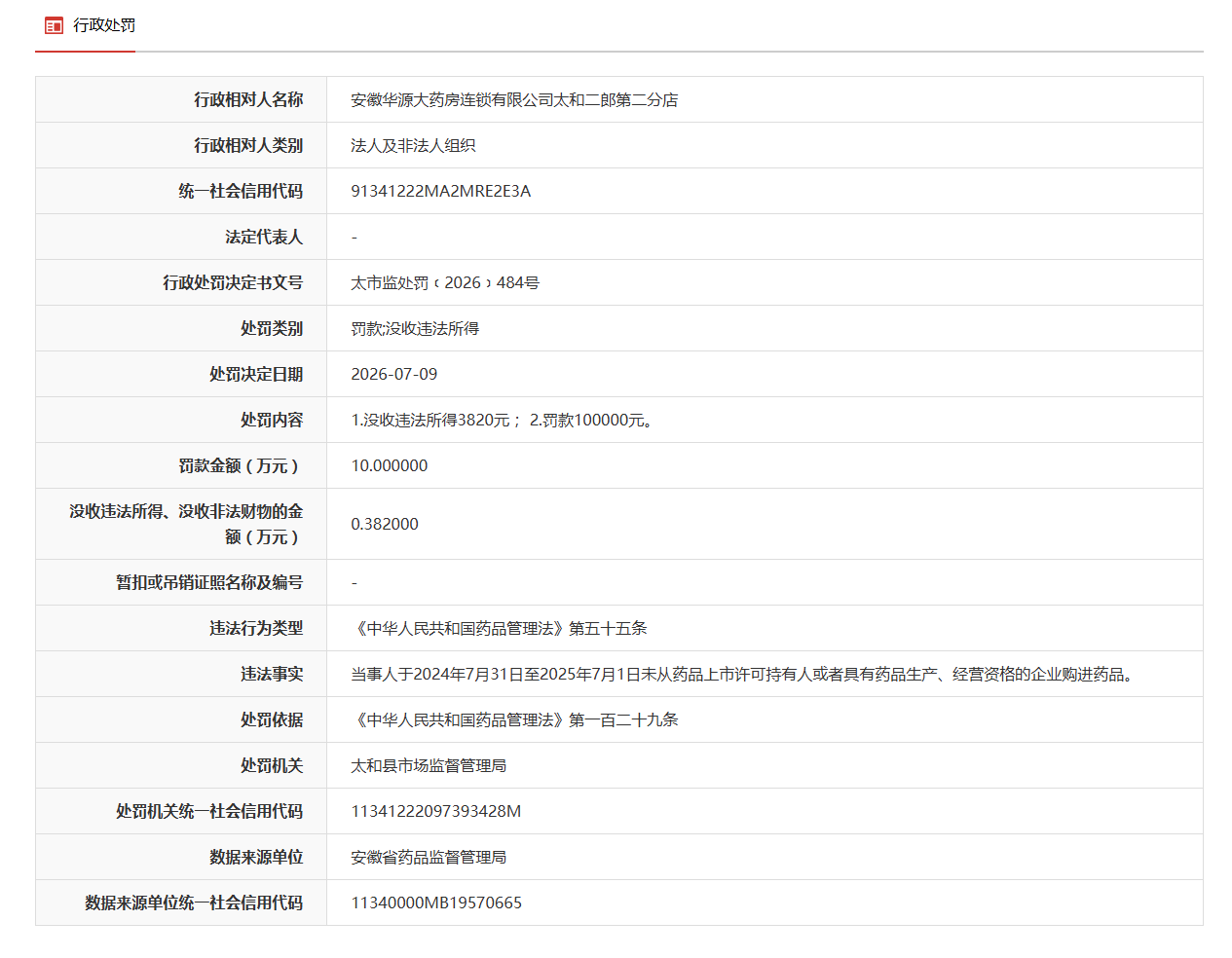Select source code 11340000MB19570665
1232x958 pixels.
(436, 903)
